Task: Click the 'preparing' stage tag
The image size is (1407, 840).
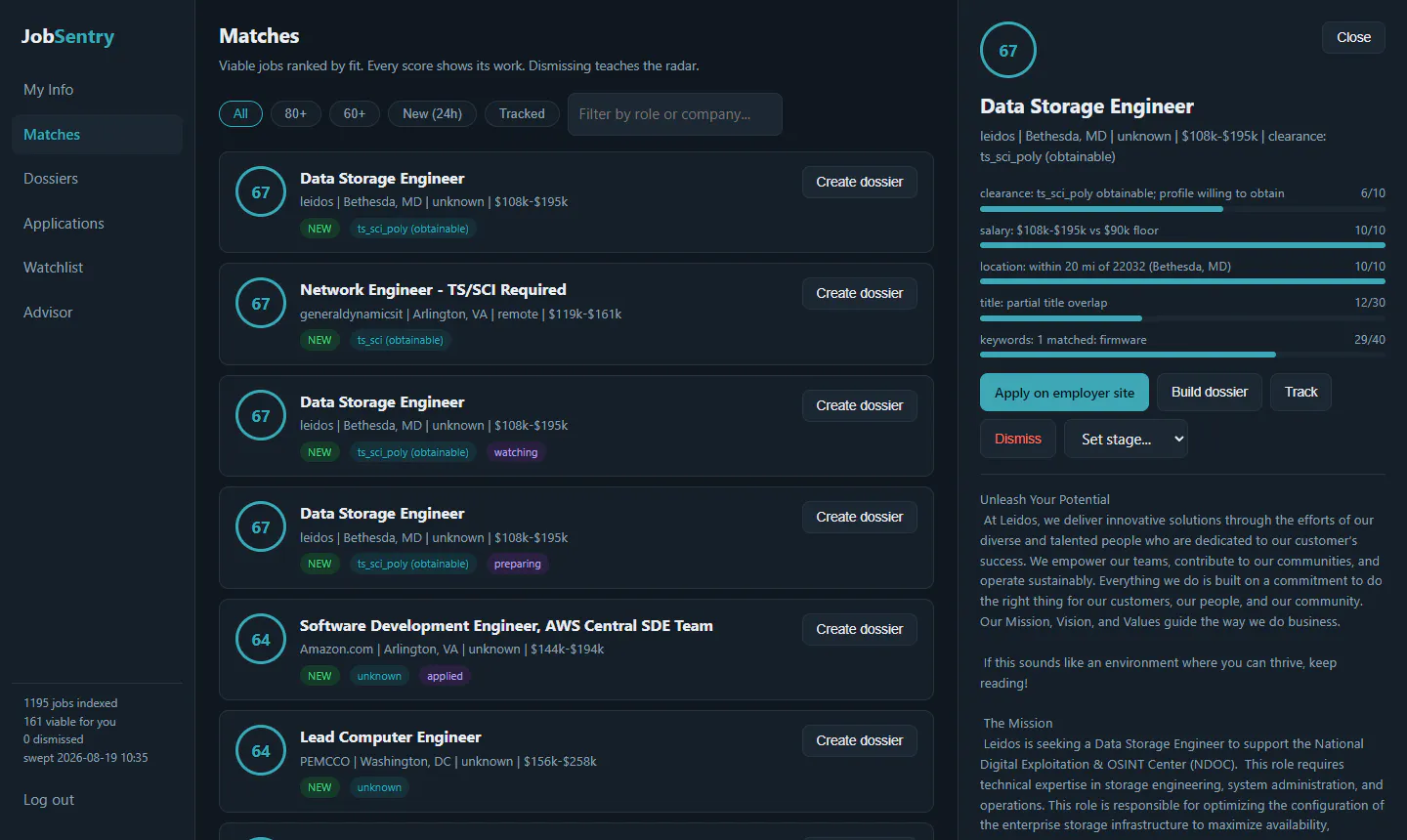Action: point(517,564)
